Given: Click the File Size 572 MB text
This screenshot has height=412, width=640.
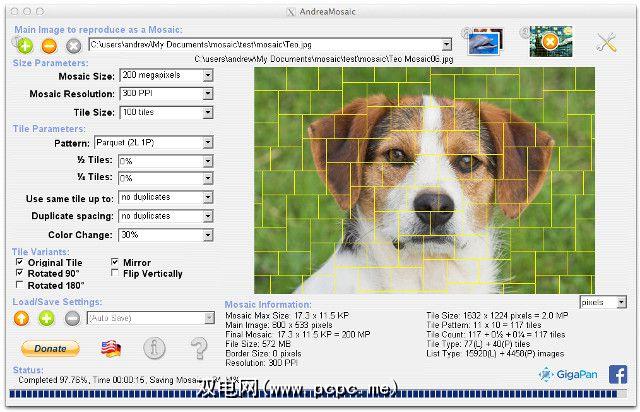Looking at the screenshot, I should pyautogui.click(x=258, y=344).
